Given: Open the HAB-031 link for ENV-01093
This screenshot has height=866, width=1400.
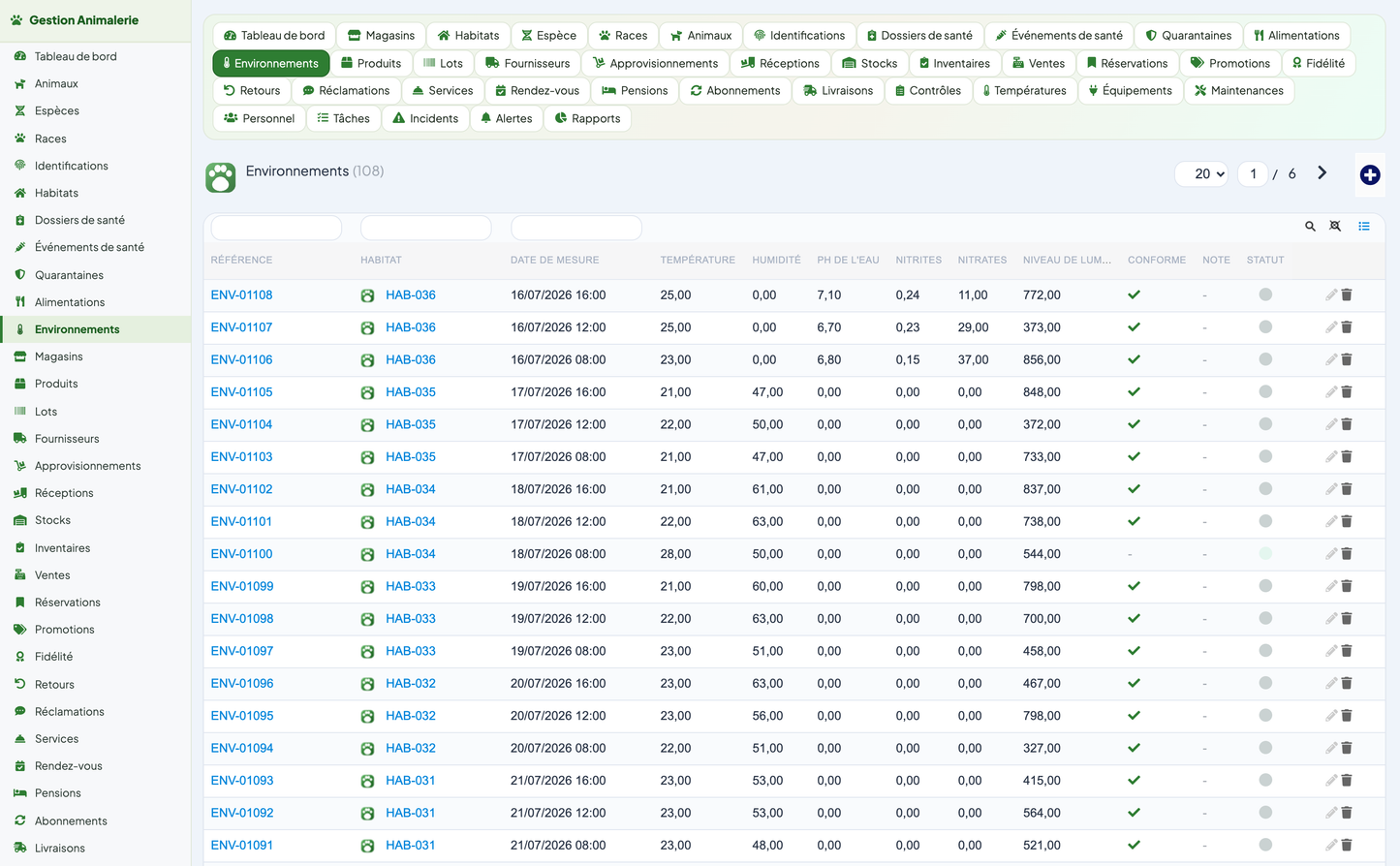Looking at the screenshot, I should coord(411,781).
